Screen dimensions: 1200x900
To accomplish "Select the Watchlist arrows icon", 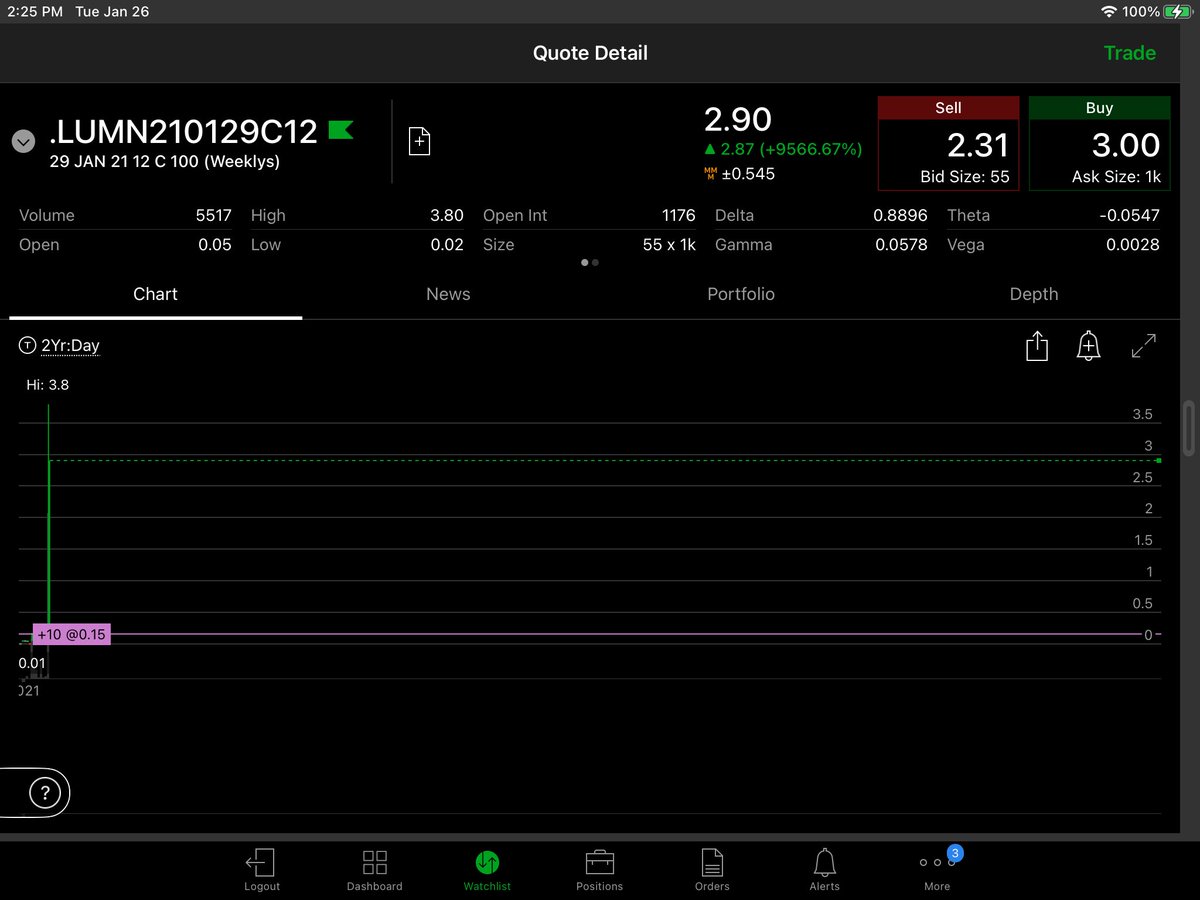I will [x=487, y=862].
